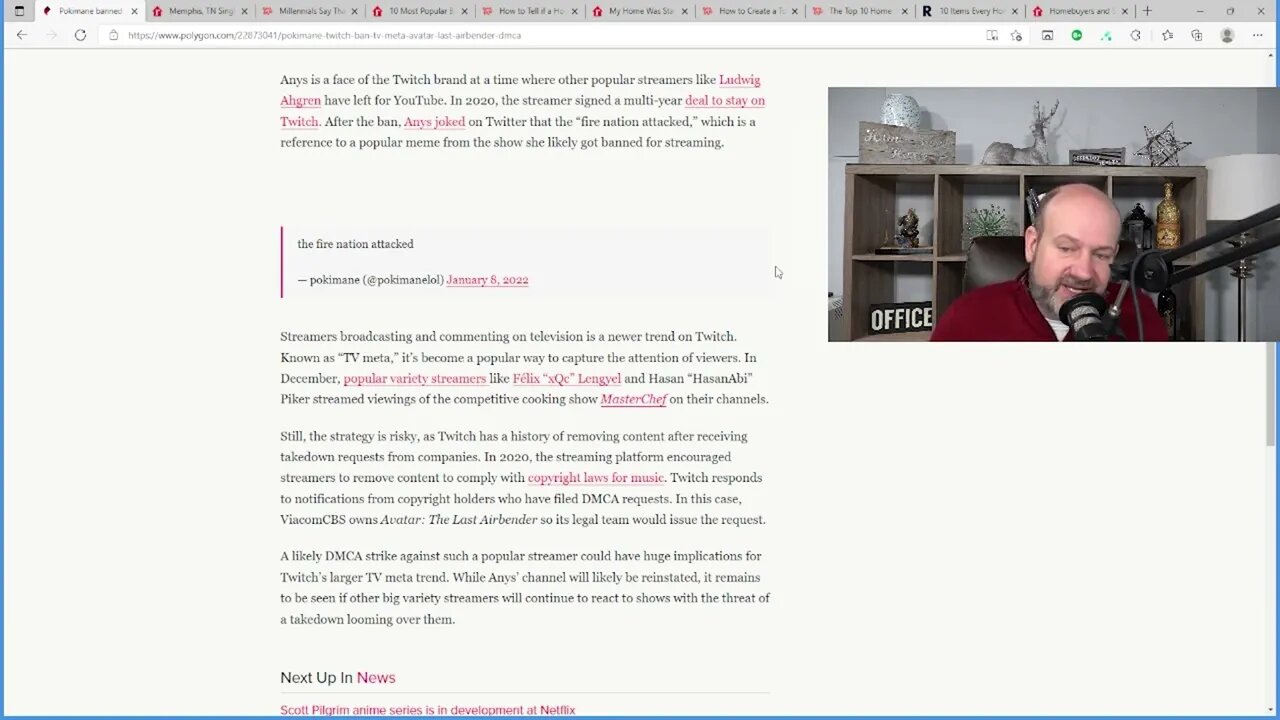Switch to the 10 Most Popular tab

[420, 11]
